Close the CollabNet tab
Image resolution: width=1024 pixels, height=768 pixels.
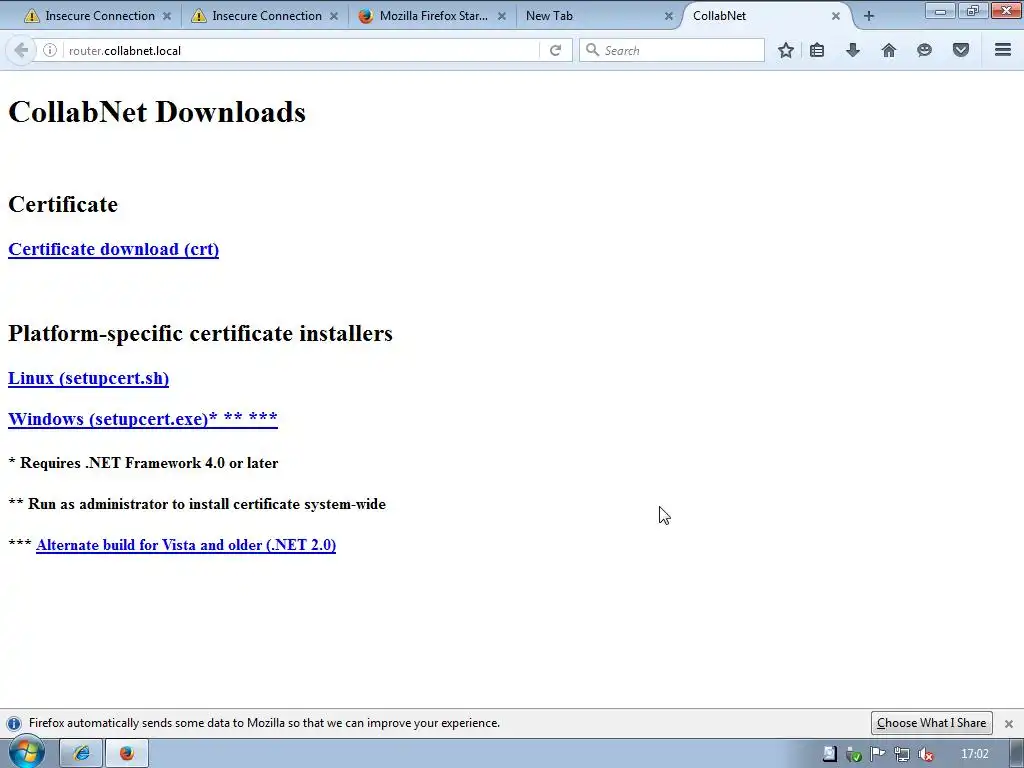[x=835, y=16]
